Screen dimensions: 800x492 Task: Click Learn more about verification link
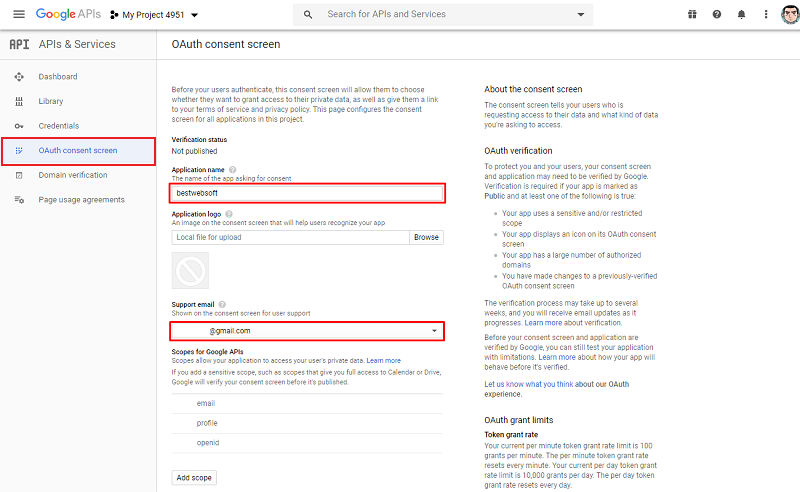pos(543,323)
